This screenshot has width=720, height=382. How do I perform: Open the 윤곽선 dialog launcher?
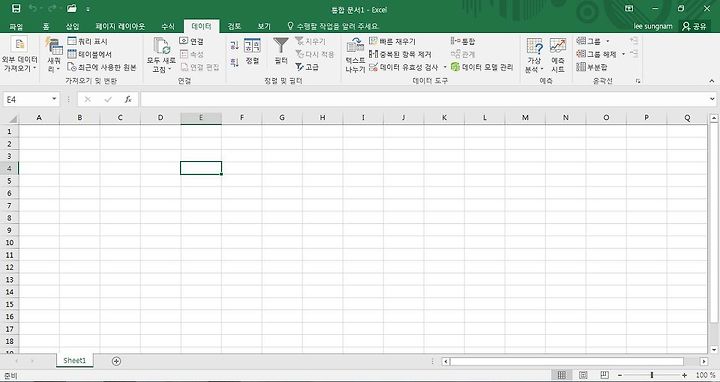[638, 81]
